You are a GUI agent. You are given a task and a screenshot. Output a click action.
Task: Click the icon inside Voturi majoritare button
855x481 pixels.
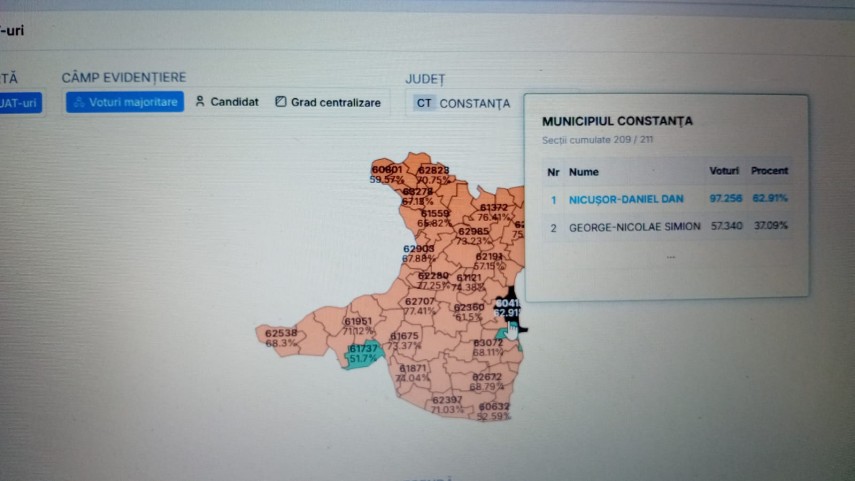[79, 102]
